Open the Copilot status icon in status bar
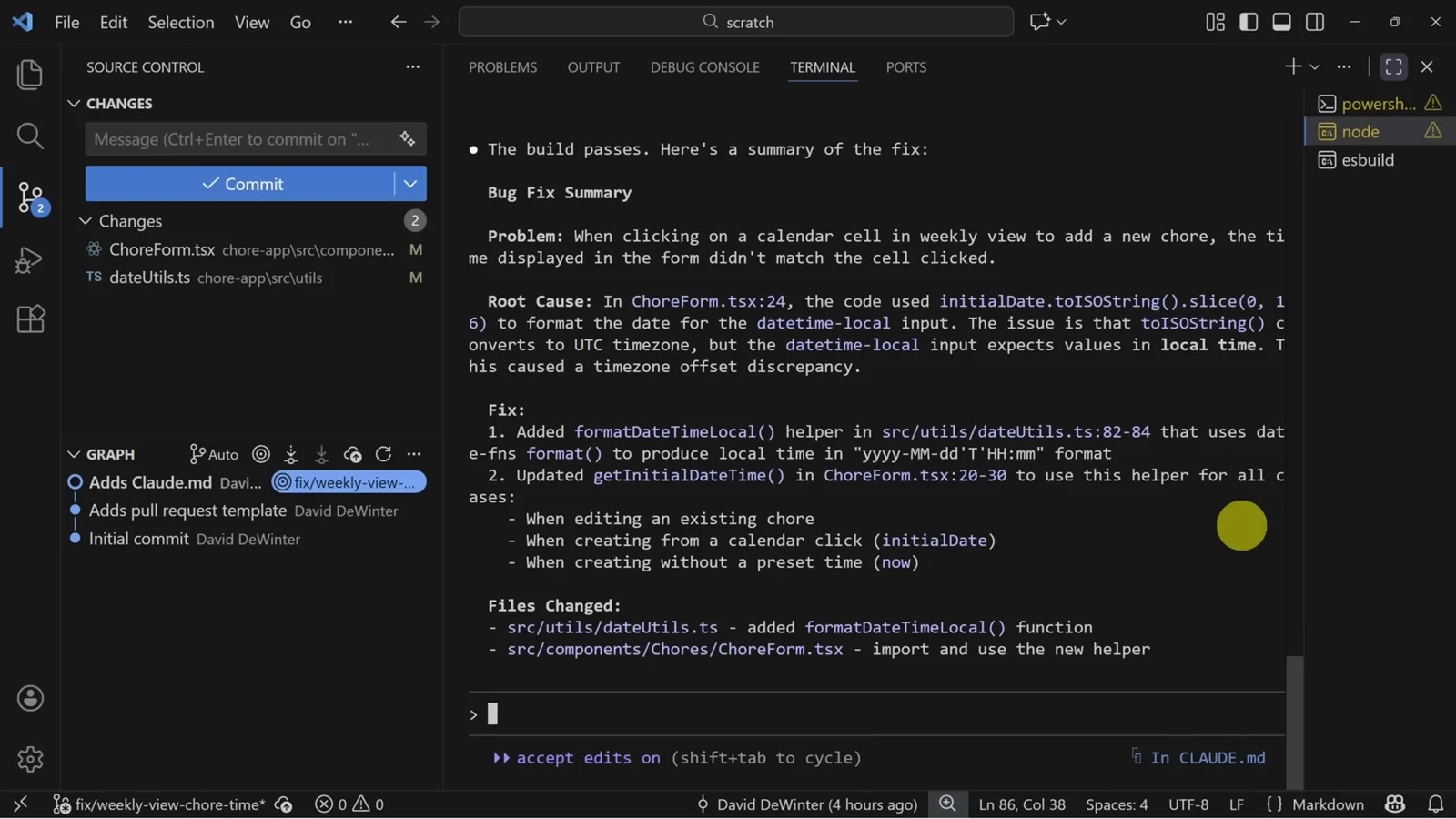The height and width of the screenshot is (819, 1456). coord(1395,804)
